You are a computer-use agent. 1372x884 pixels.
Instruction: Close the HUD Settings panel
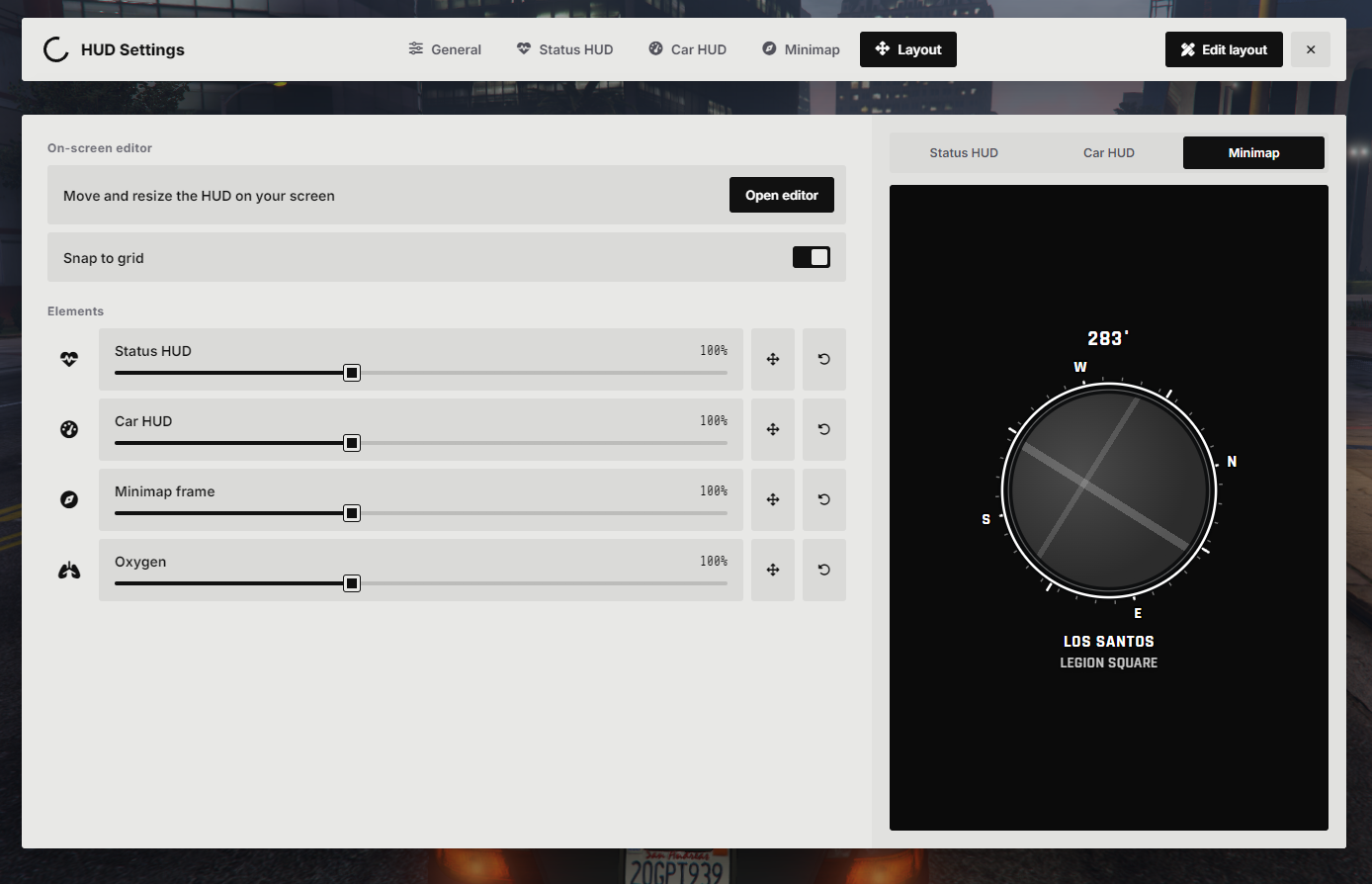coord(1311,49)
